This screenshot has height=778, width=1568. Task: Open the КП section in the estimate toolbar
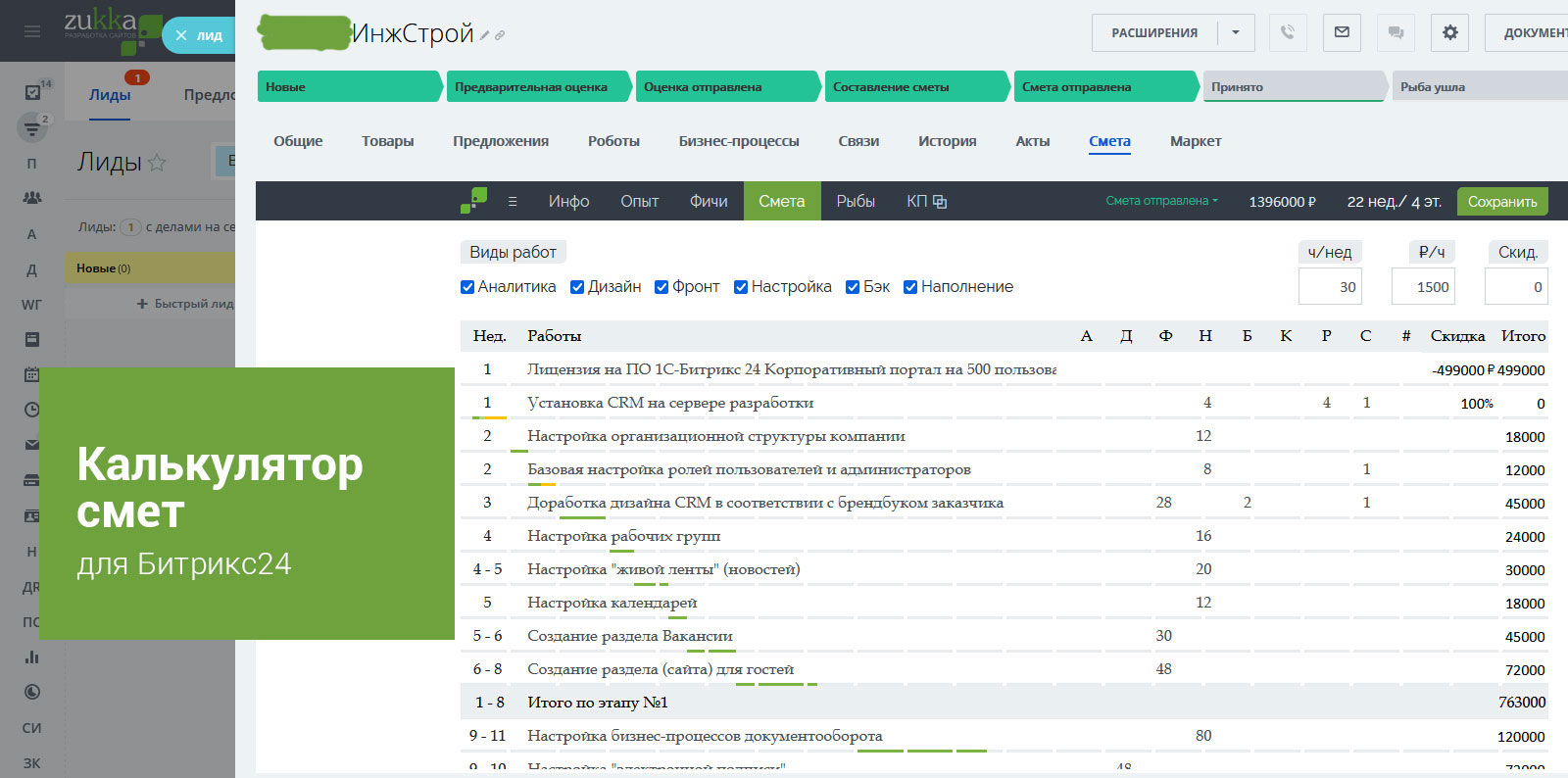click(x=916, y=201)
